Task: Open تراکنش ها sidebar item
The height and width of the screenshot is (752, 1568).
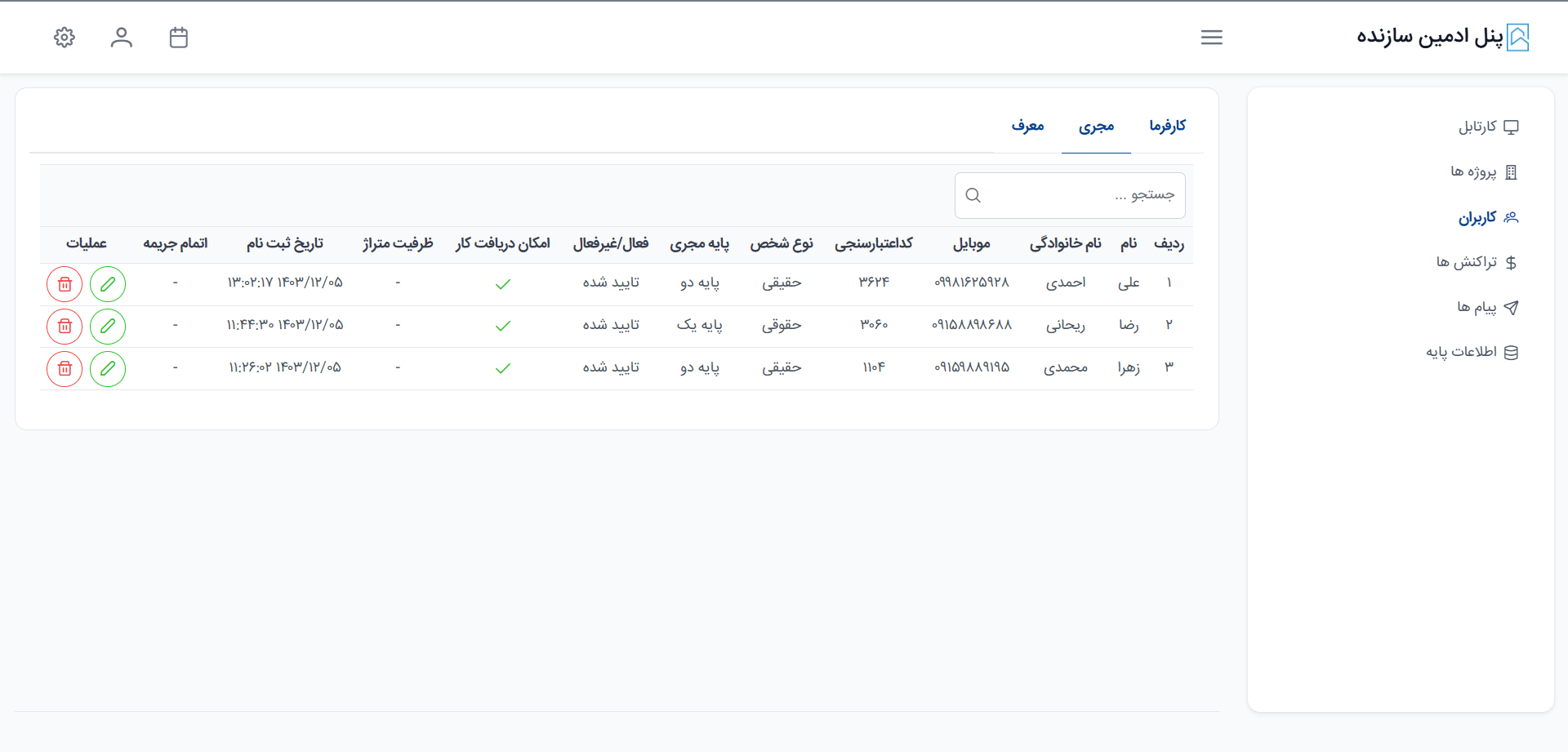Action: 1476,262
